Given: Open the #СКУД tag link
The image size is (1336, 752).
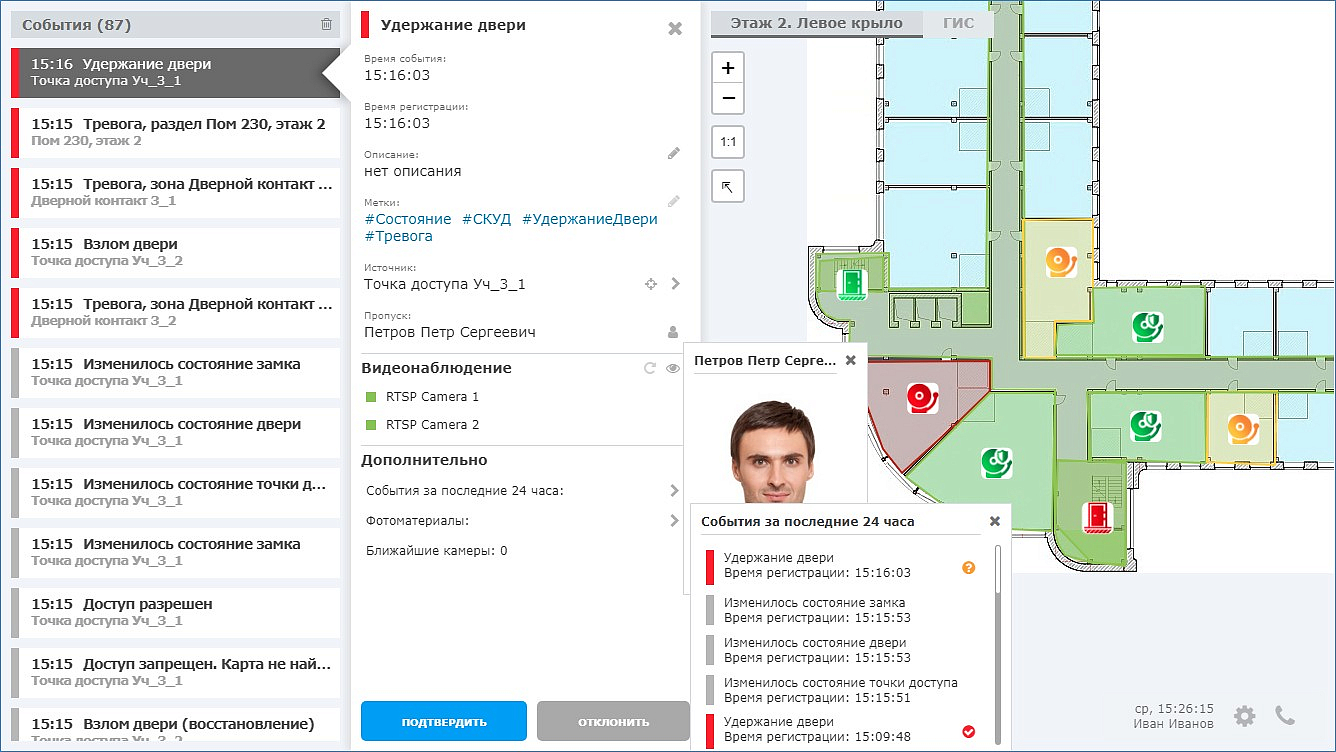Looking at the screenshot, I should [486, 219].
